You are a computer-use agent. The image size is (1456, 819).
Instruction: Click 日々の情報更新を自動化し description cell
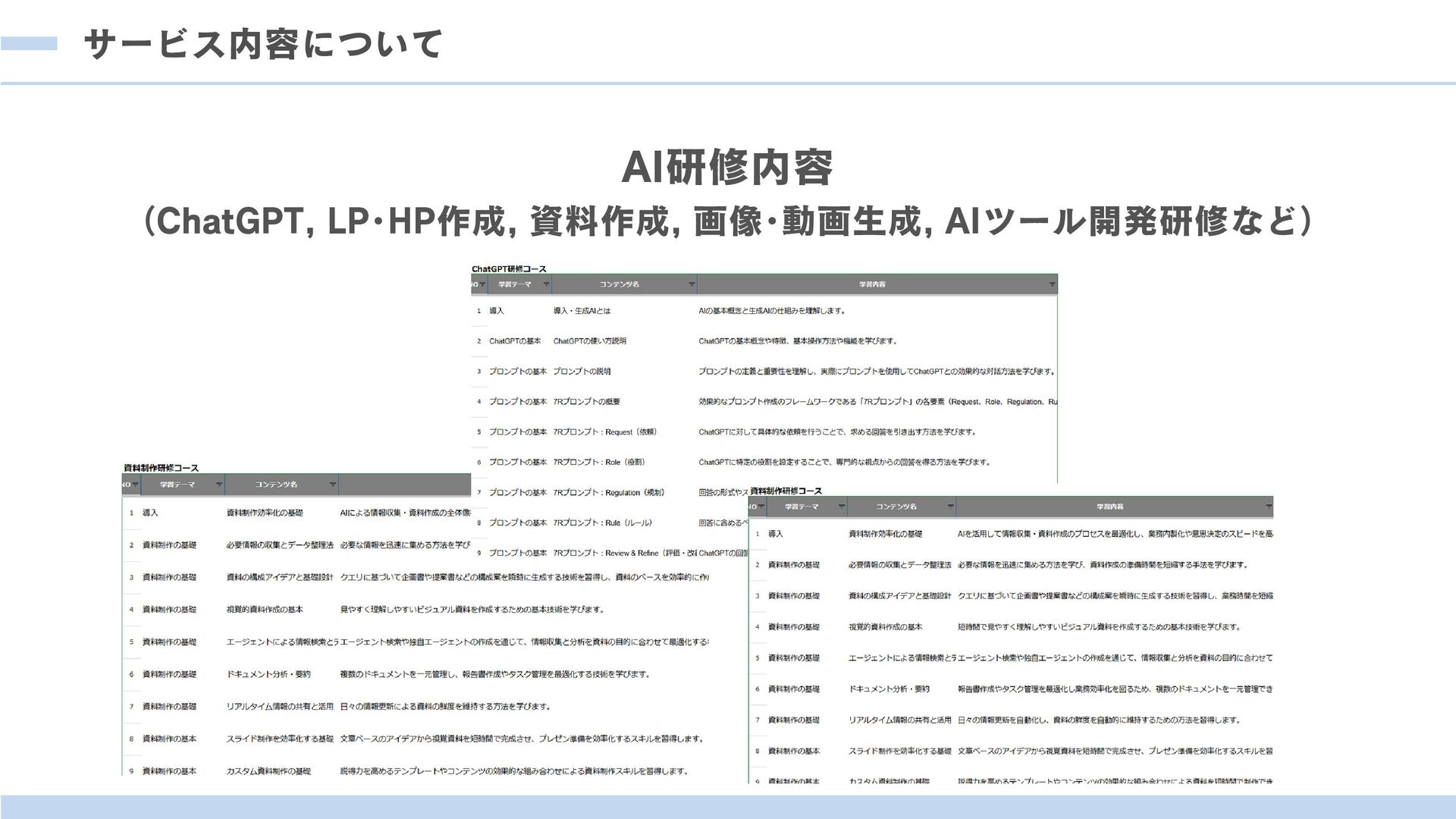click(x=1099, y=720)
